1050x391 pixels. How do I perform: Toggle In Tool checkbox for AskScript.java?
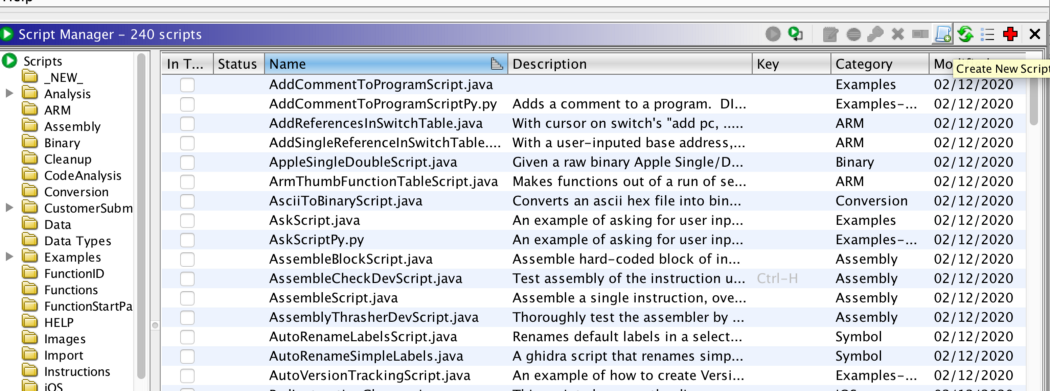point(187,220)
